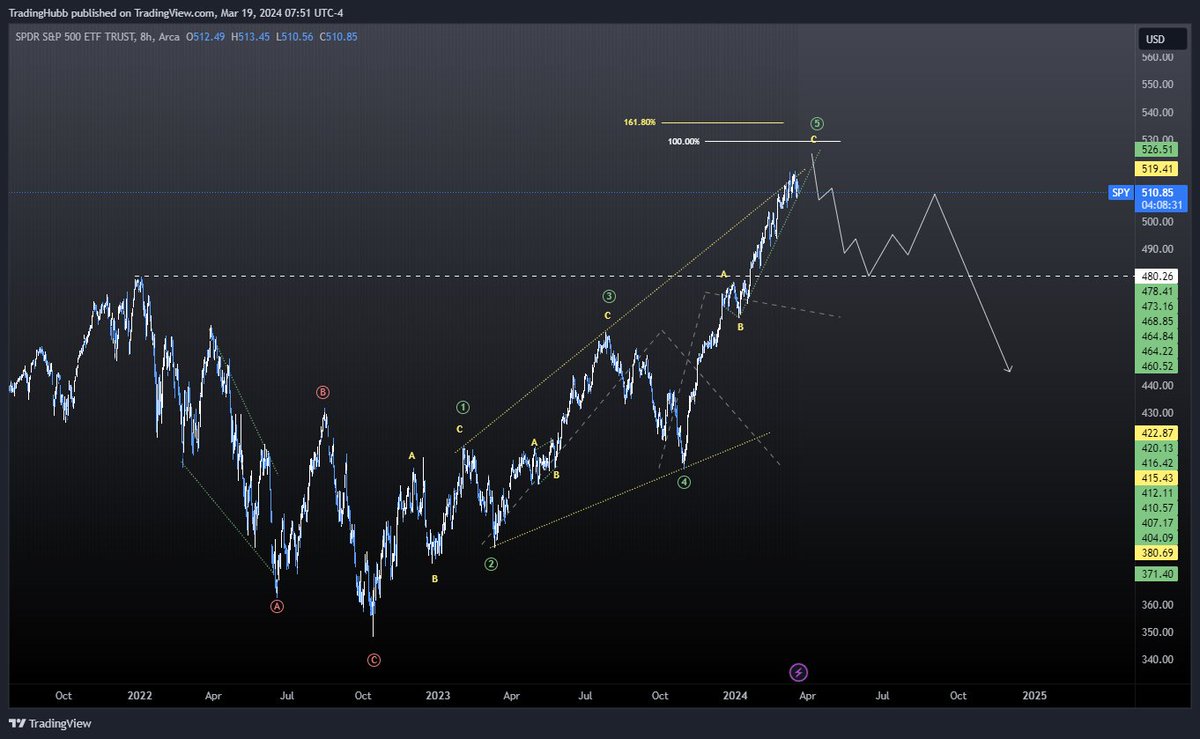Click the blue SPY last price label
Image resolution: width=1200 pixels, height=739 pixels.
coord(1120,192)
